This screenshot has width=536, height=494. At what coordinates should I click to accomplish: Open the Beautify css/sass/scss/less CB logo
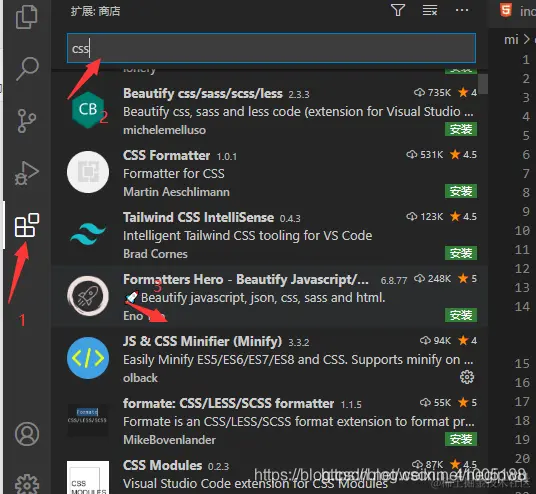click(x=88, y=110)
